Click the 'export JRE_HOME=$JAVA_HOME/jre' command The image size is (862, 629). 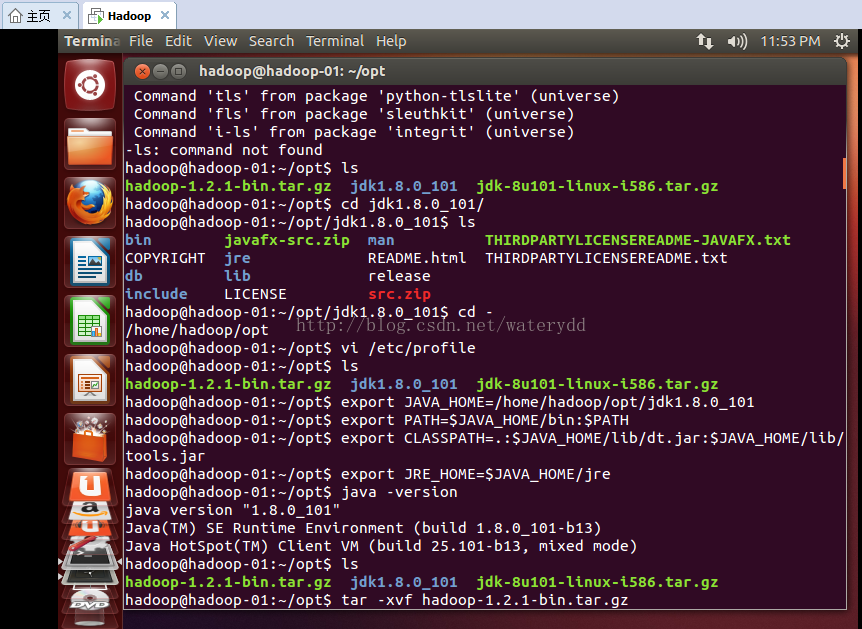pyautogui.click(x=476, y=474)
